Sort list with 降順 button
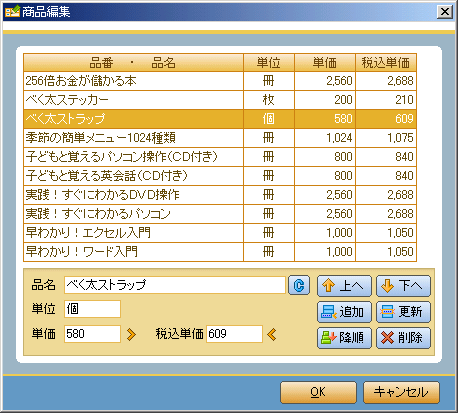 coord(344,338)
